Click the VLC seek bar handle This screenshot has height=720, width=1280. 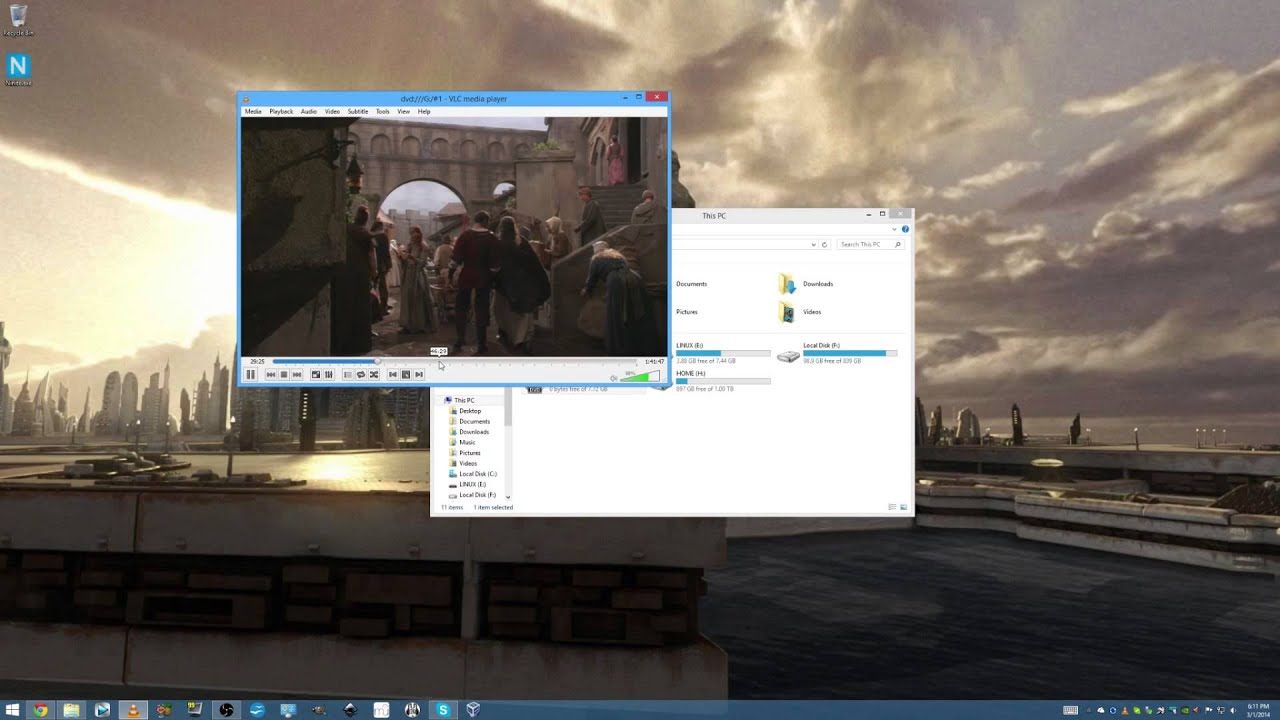coord(377,361)
